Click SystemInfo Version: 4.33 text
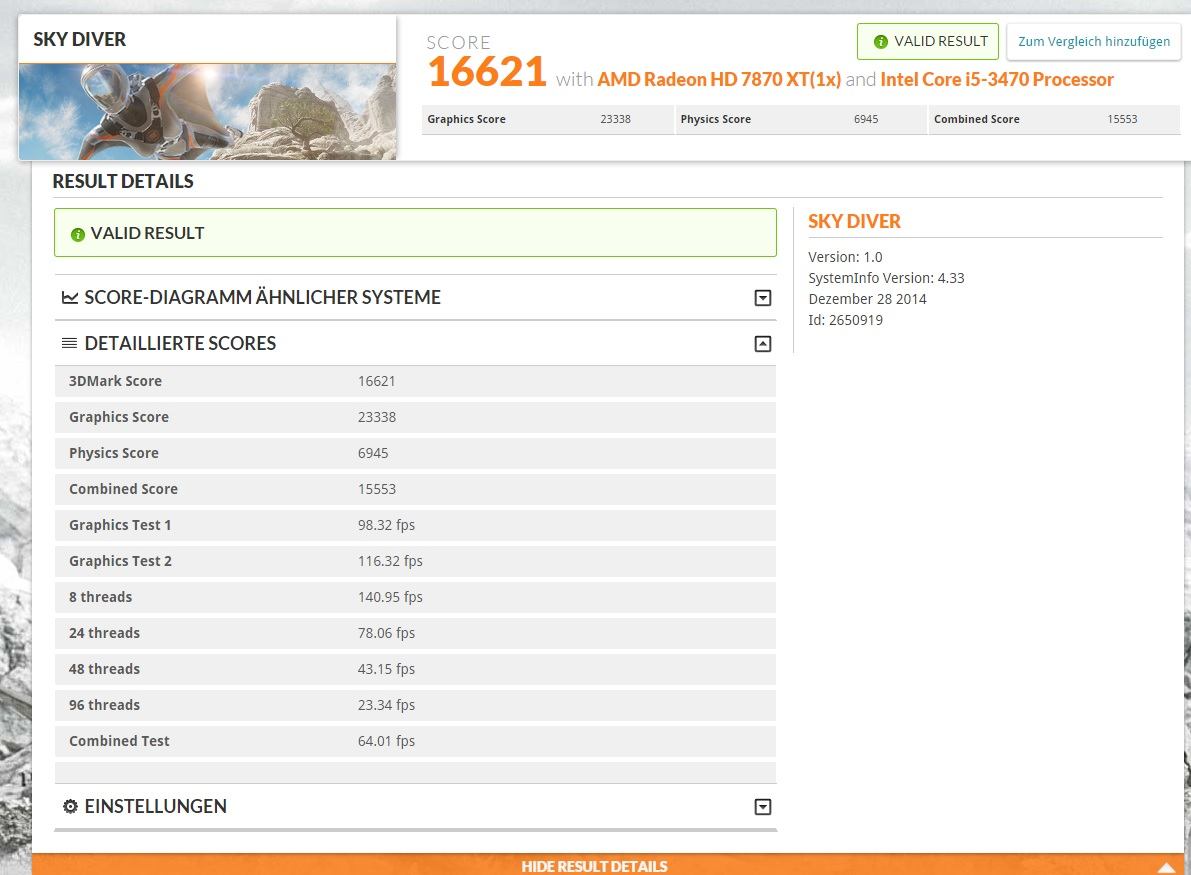Image resolution: width=1191 pixels, height=875 pixels. pyautogui.click(x=886, y=278)
